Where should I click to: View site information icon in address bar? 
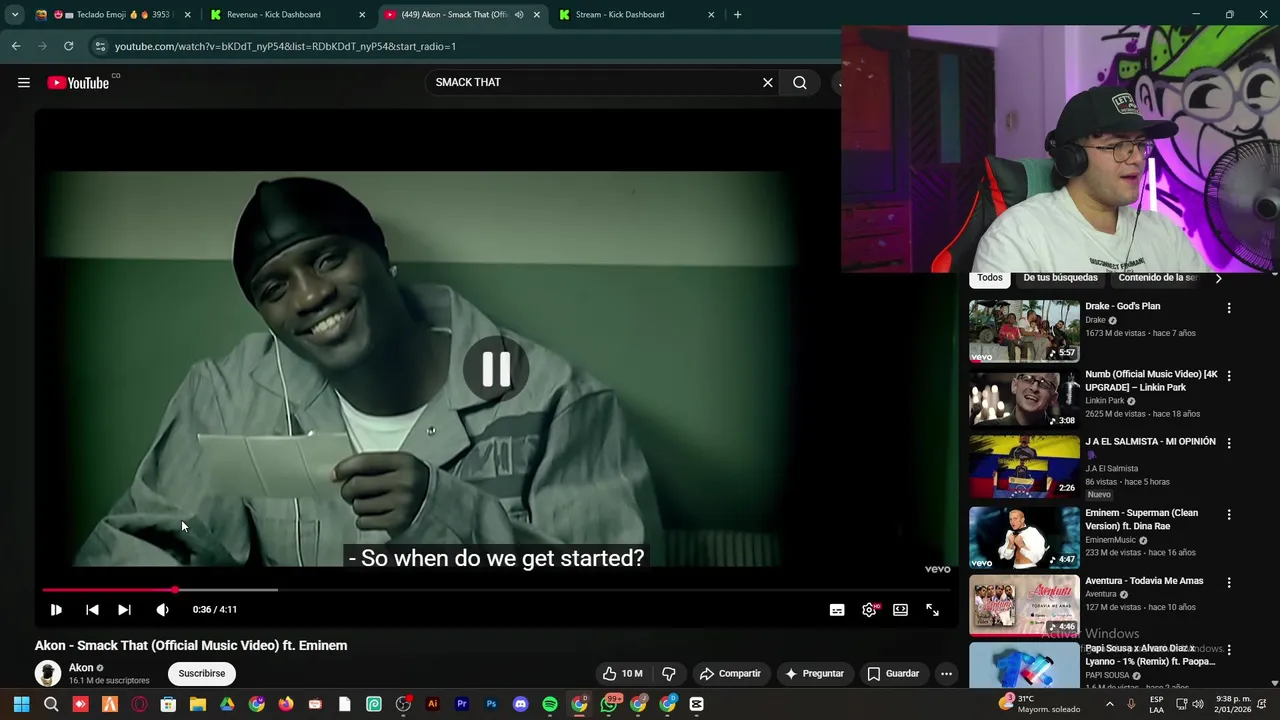(99, 46)
